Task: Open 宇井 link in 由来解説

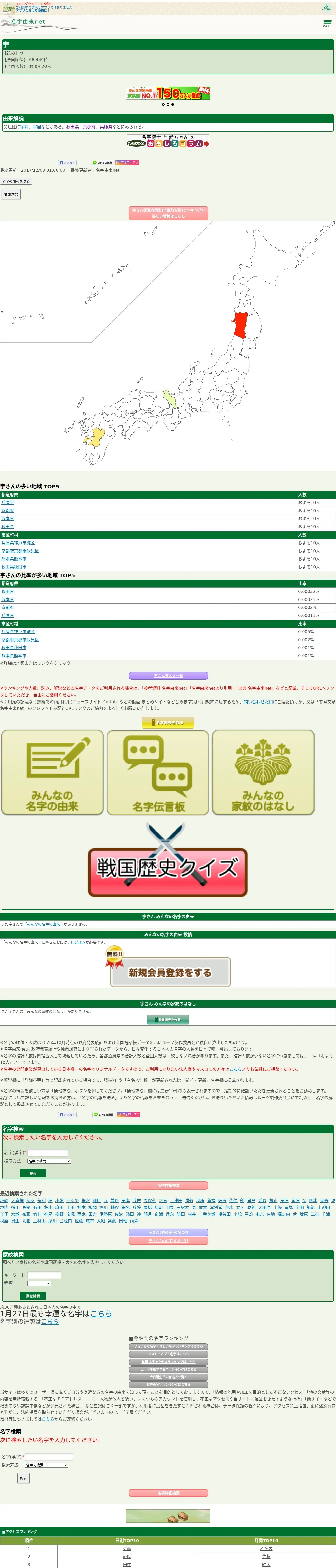Action: pos(24,127)
